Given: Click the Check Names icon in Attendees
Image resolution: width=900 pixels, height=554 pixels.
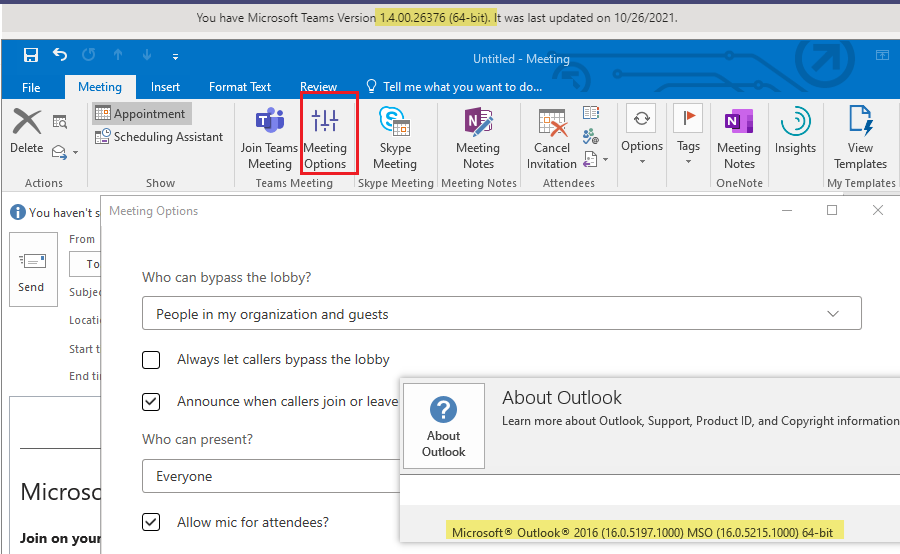Looking at the screenshot, I should [x=591, y=136].
